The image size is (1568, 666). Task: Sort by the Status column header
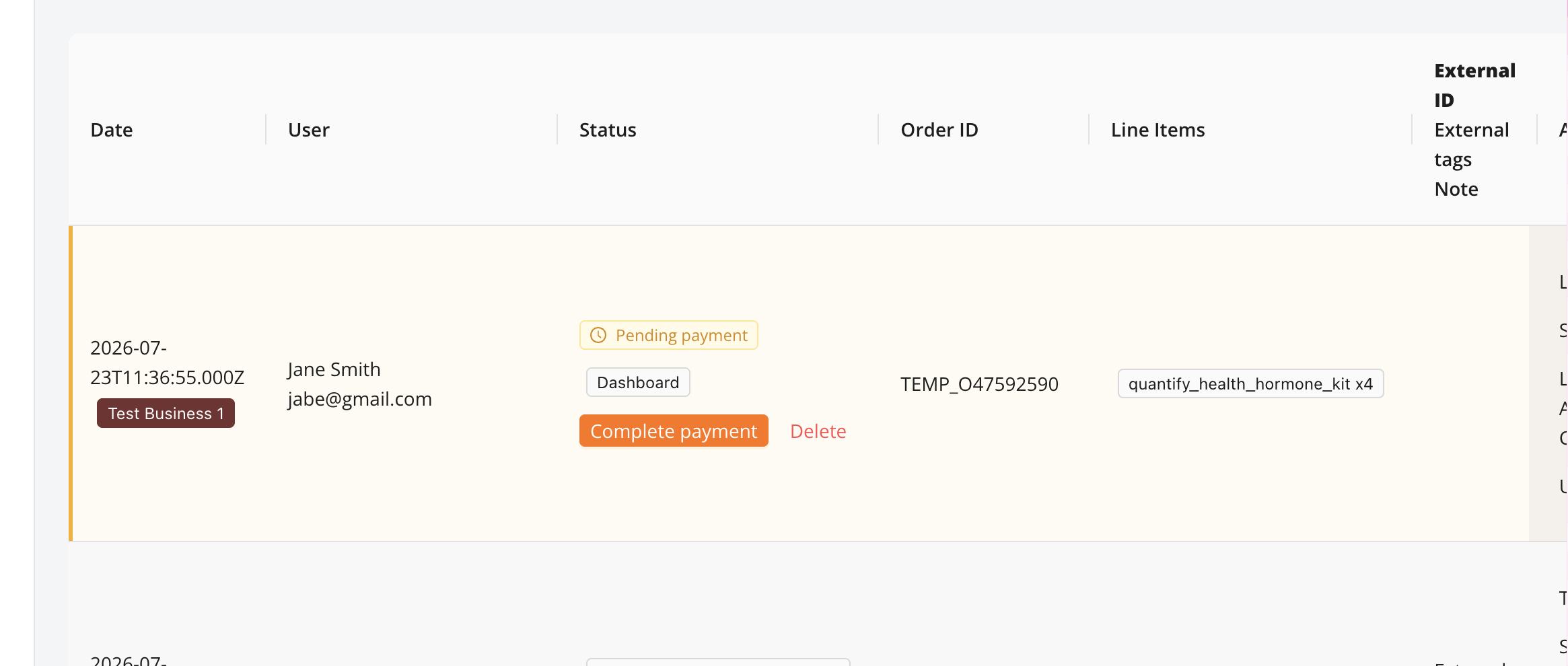pyautogui.click(x=608, y=130)
